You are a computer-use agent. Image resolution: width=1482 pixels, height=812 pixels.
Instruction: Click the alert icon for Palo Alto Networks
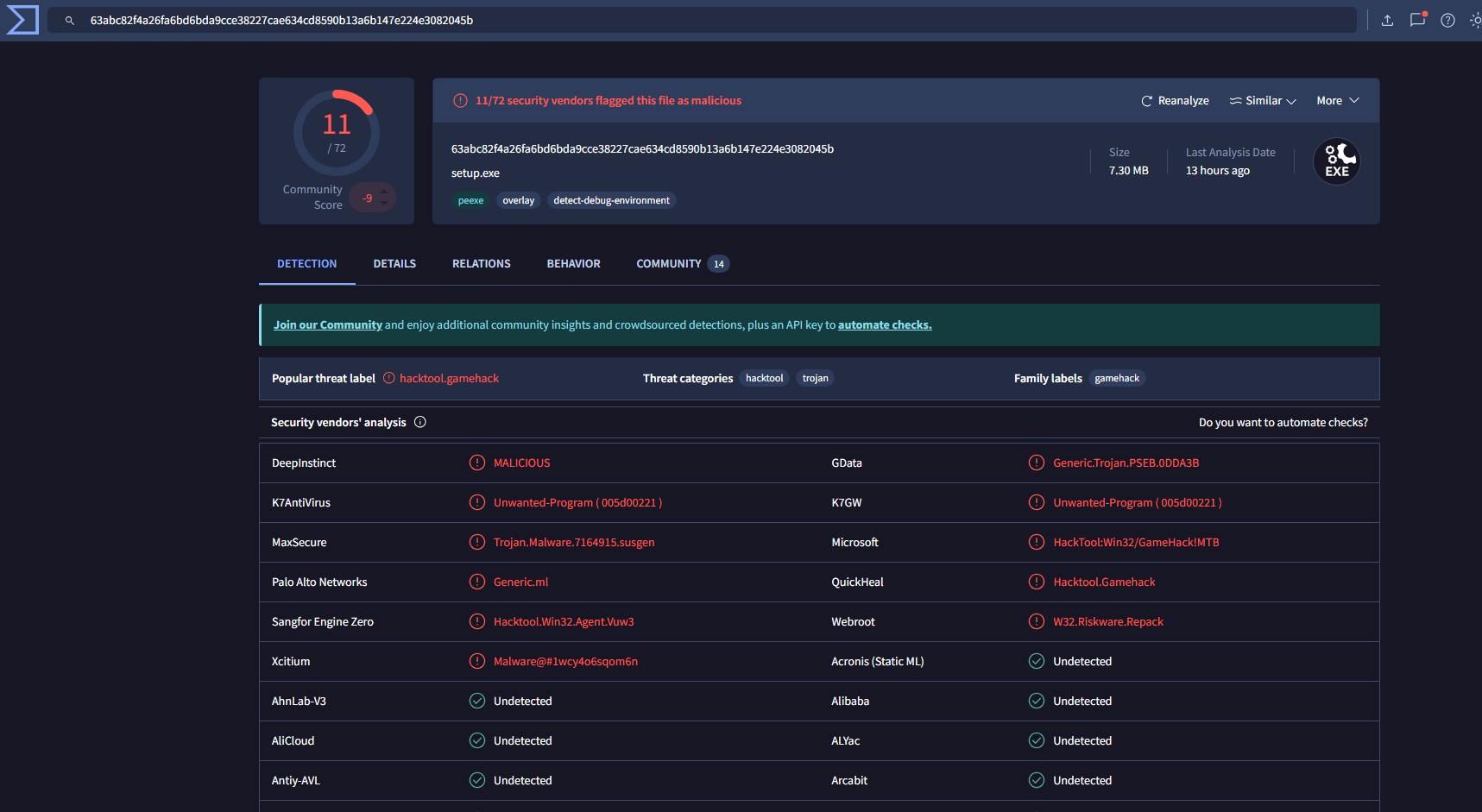coord(477,582)
